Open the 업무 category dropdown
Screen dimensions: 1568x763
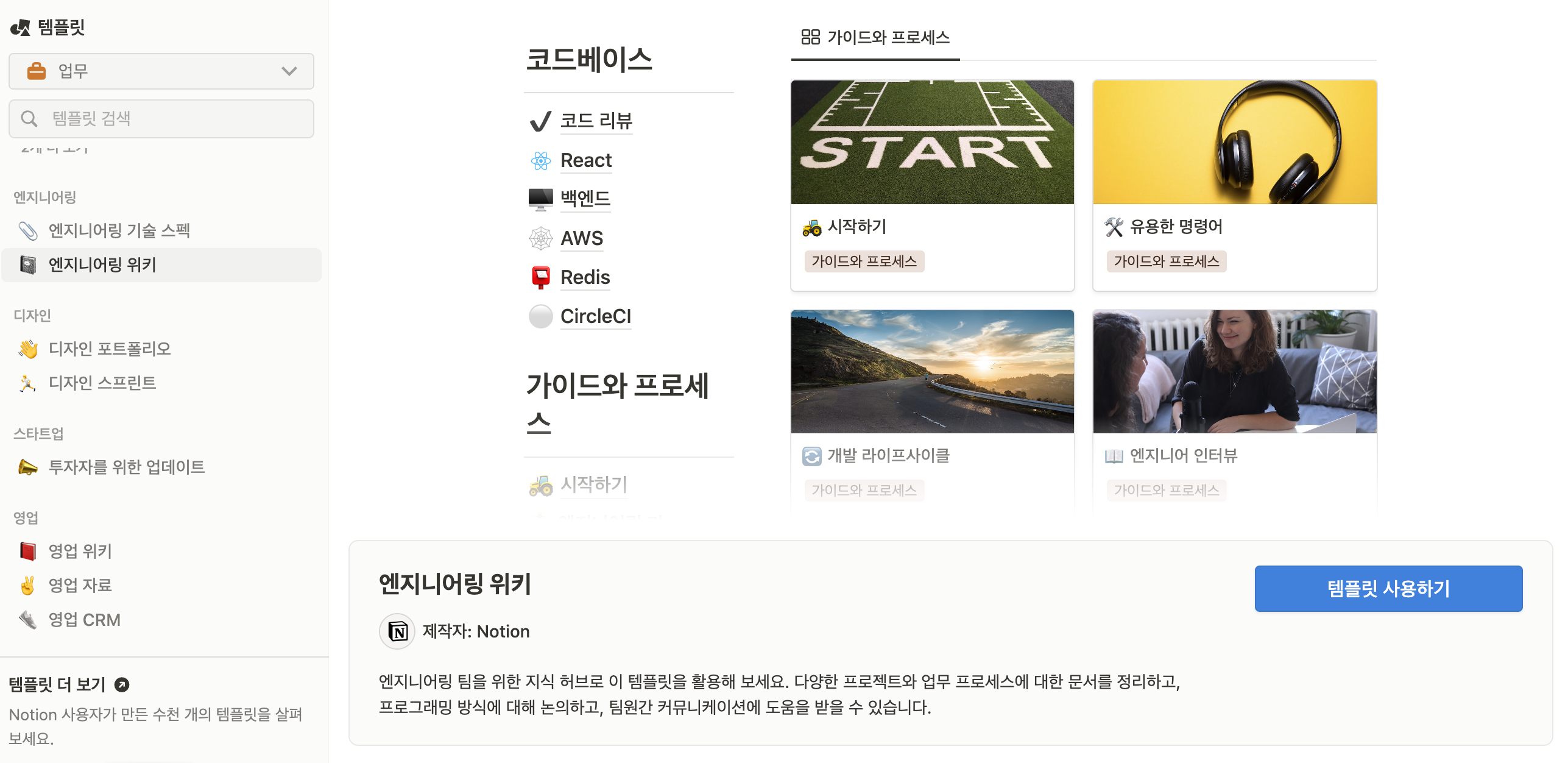[161, 71]
